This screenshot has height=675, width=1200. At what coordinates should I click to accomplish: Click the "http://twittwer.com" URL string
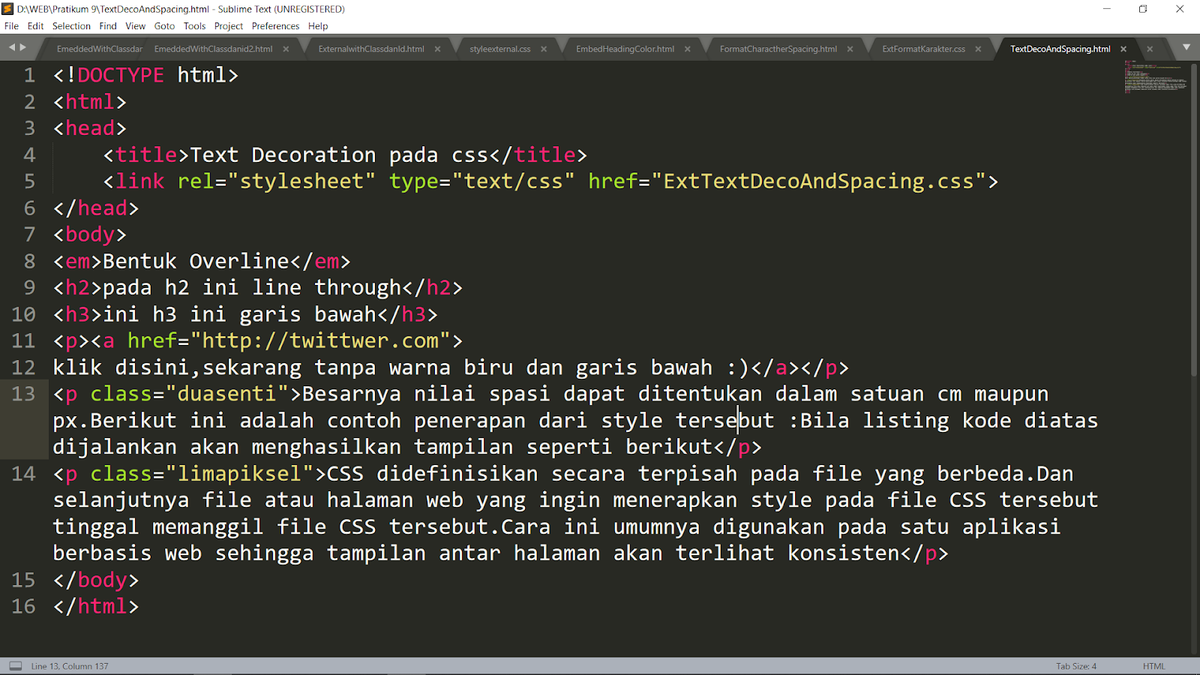320,341
